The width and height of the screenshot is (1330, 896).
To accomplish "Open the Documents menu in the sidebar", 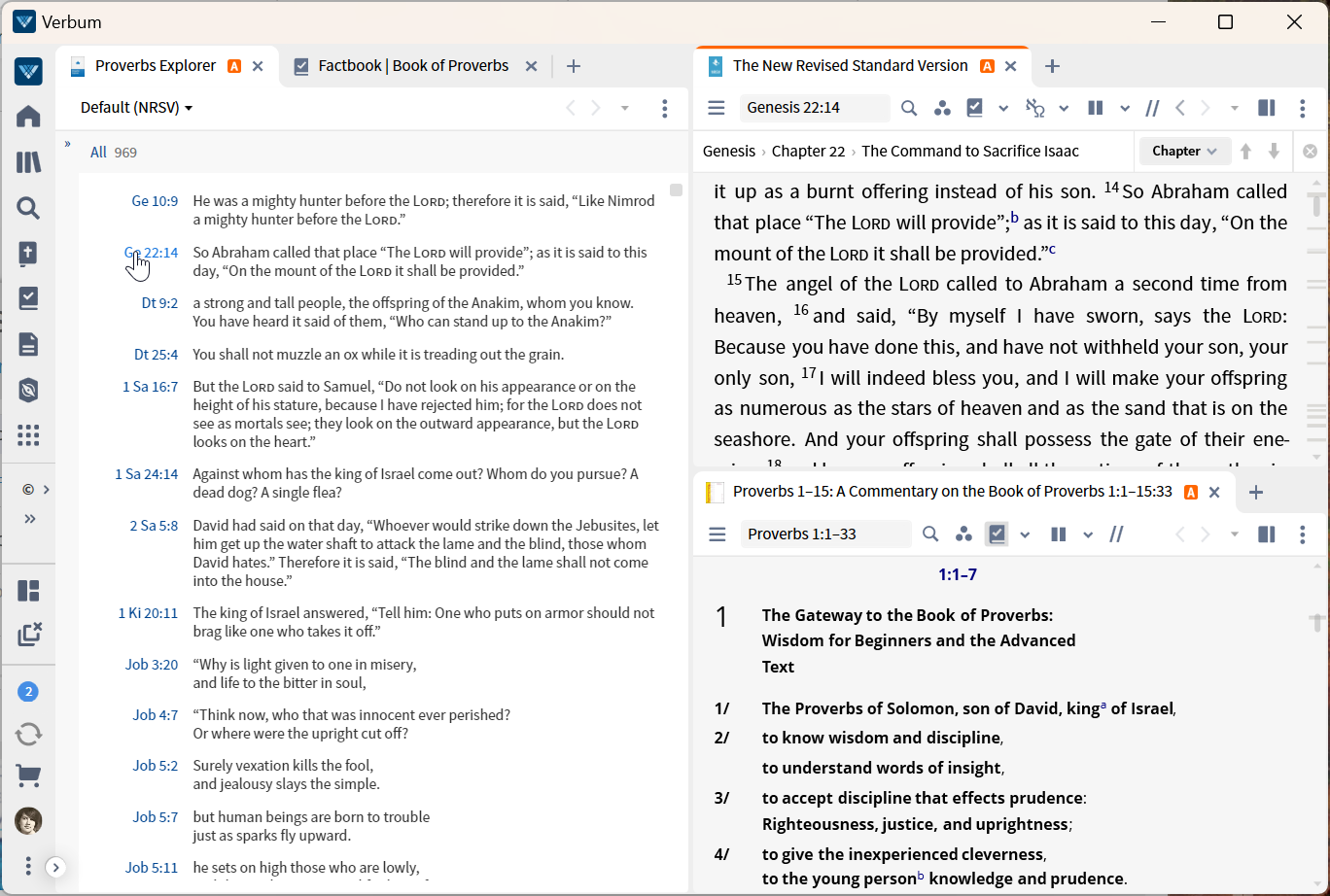I will [x=28, y=344].
